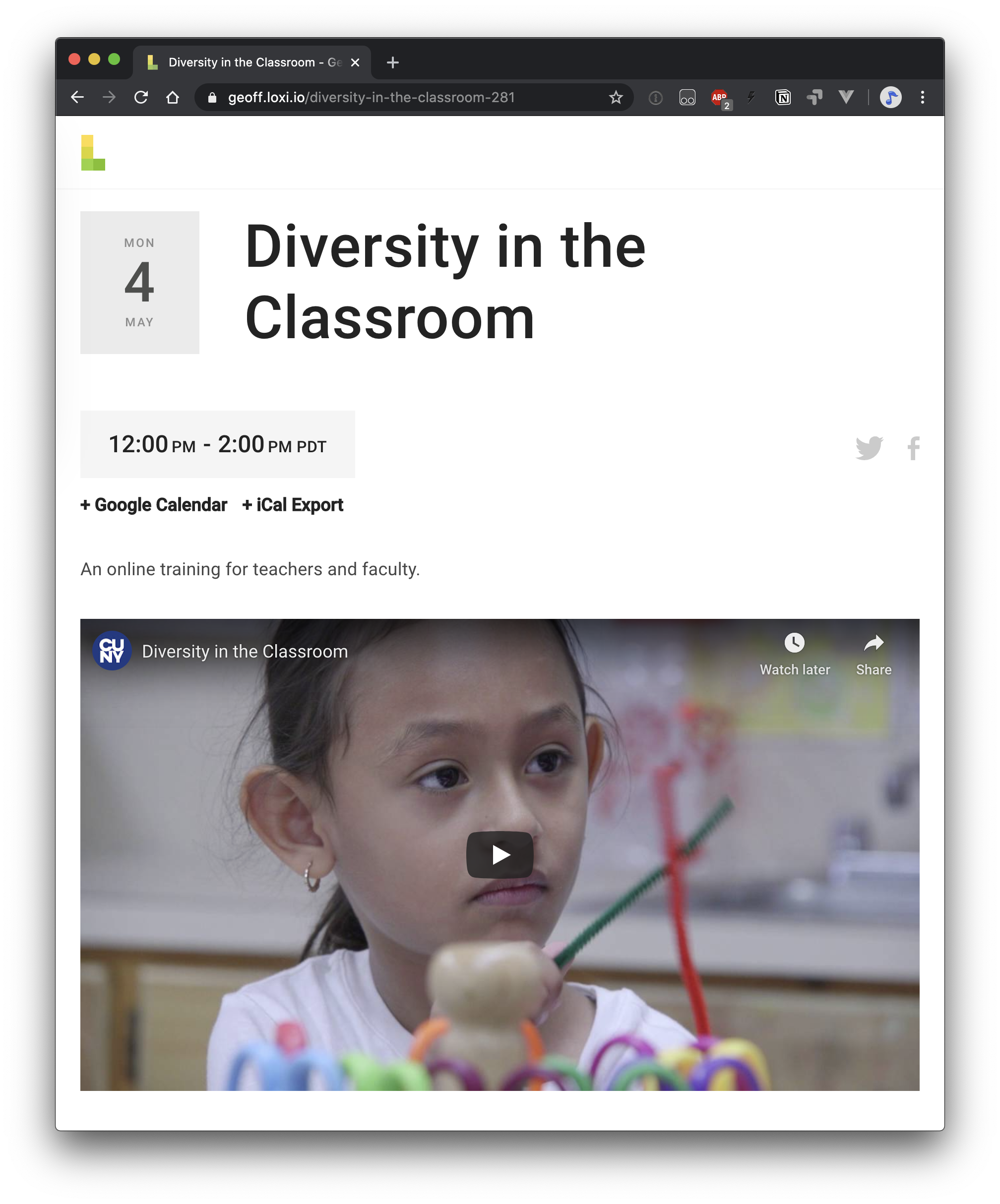Select the Diversity in the Classroom tab
This screenshot has width=1000, height=1204.
pos(252,62)
